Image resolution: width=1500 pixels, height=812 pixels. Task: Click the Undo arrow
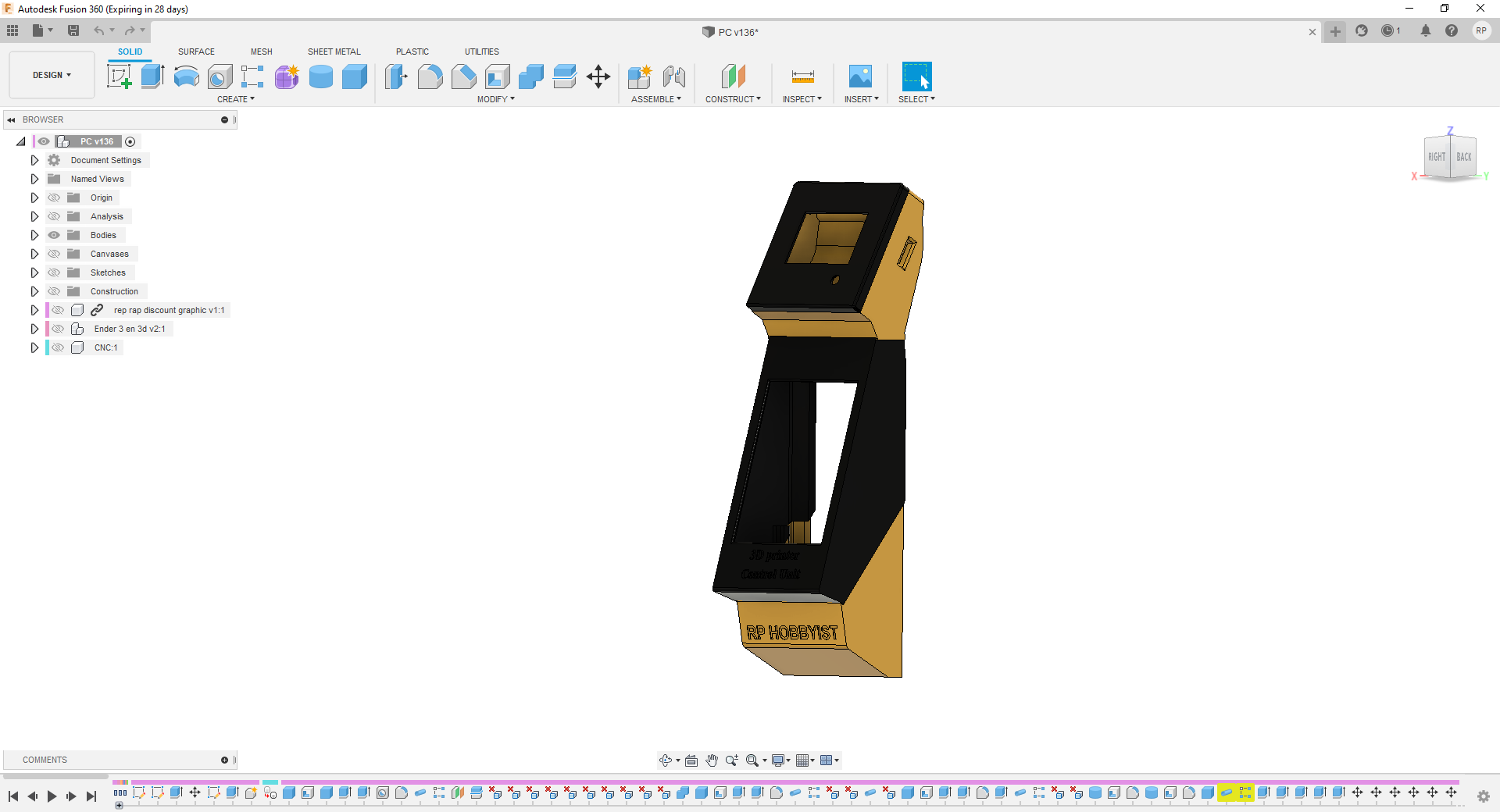point(99,30)
